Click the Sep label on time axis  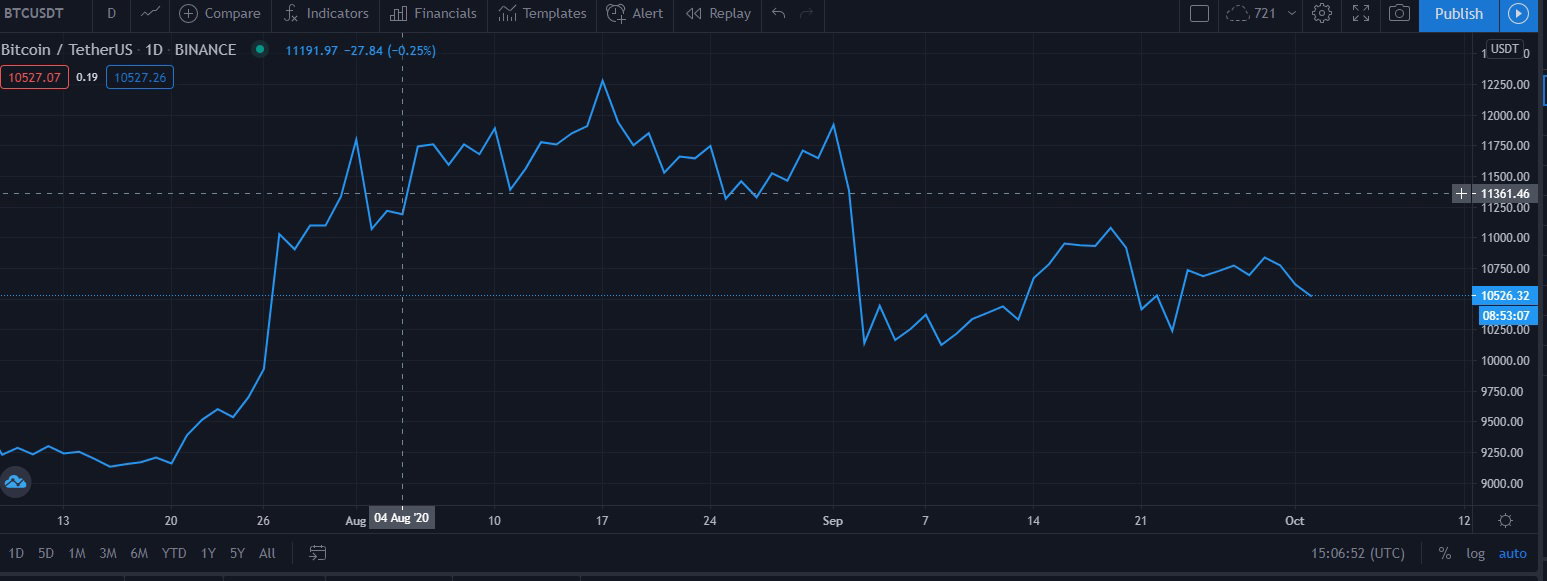[x=833, y=520]
